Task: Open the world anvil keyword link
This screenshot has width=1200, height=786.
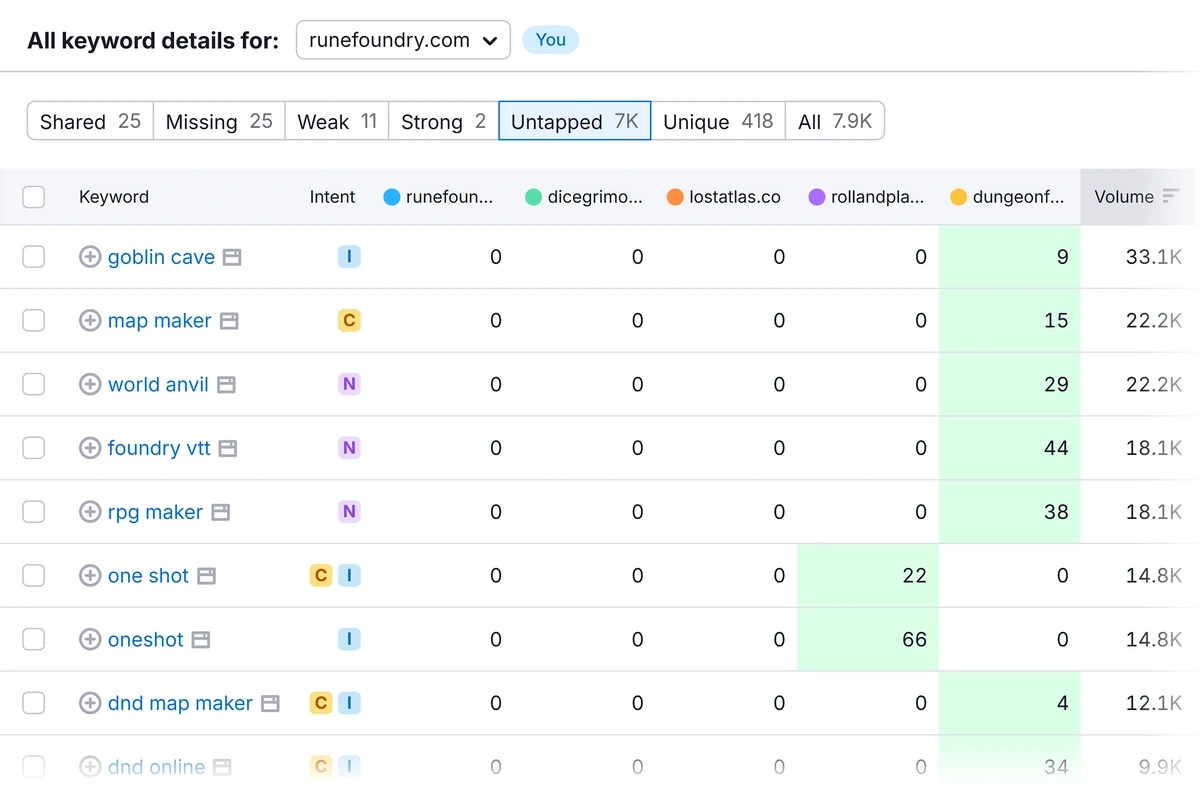Action: (x=158, y=384)
